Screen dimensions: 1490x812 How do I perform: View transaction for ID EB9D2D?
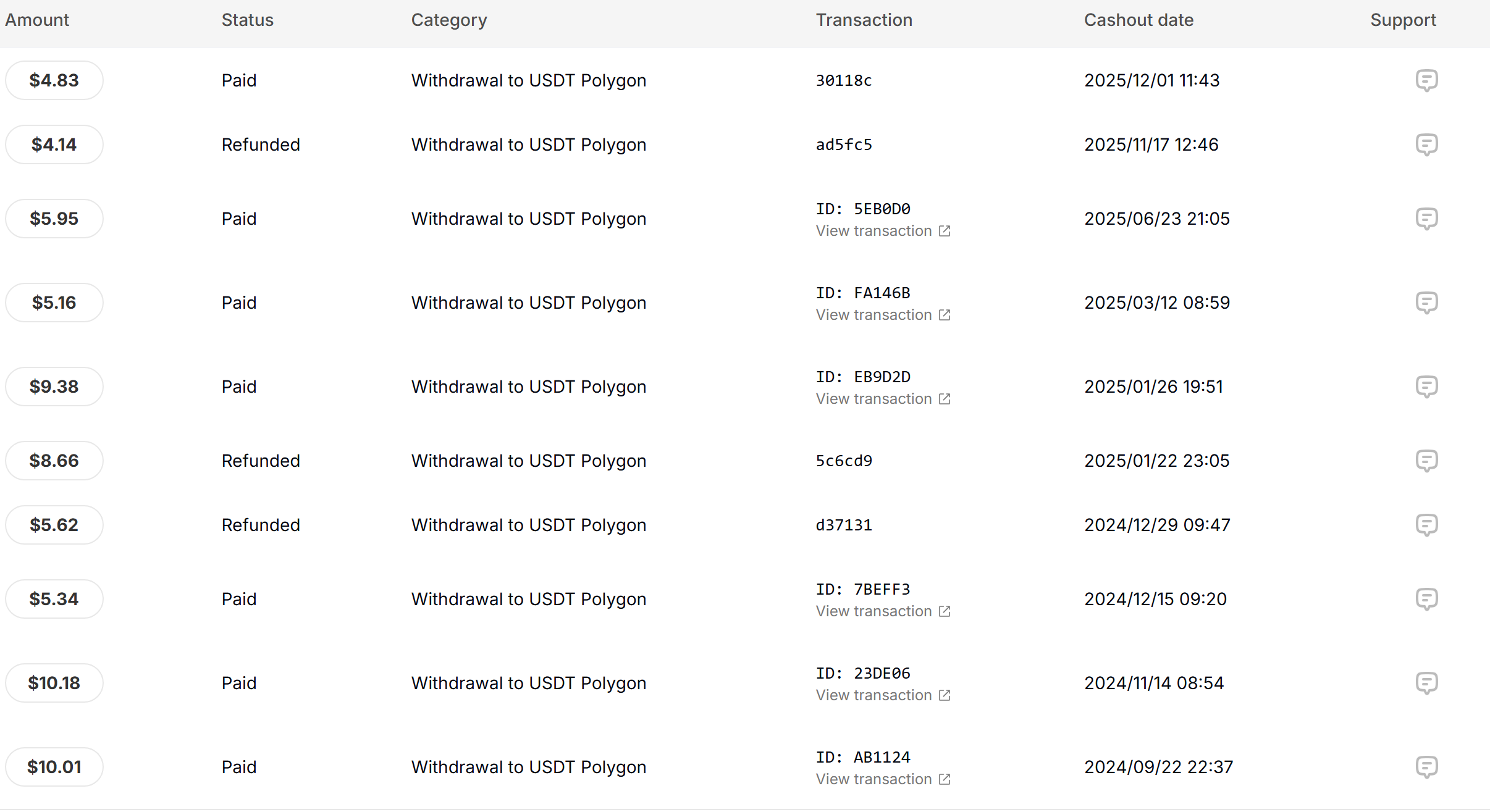tap(882, 399)
